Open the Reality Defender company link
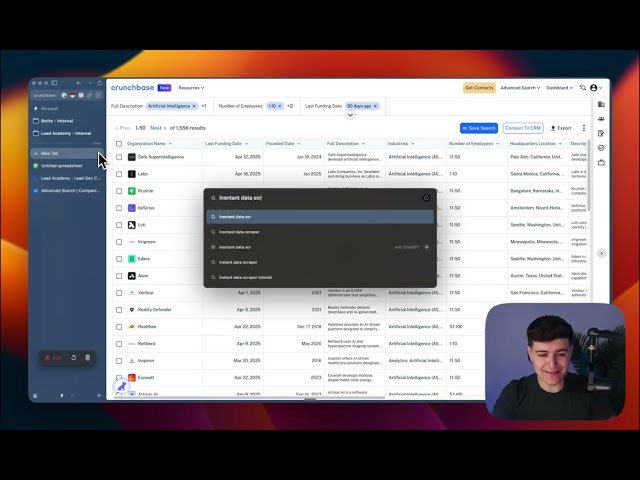Viewport: 640px width, 480px height. tap(154, 310)
